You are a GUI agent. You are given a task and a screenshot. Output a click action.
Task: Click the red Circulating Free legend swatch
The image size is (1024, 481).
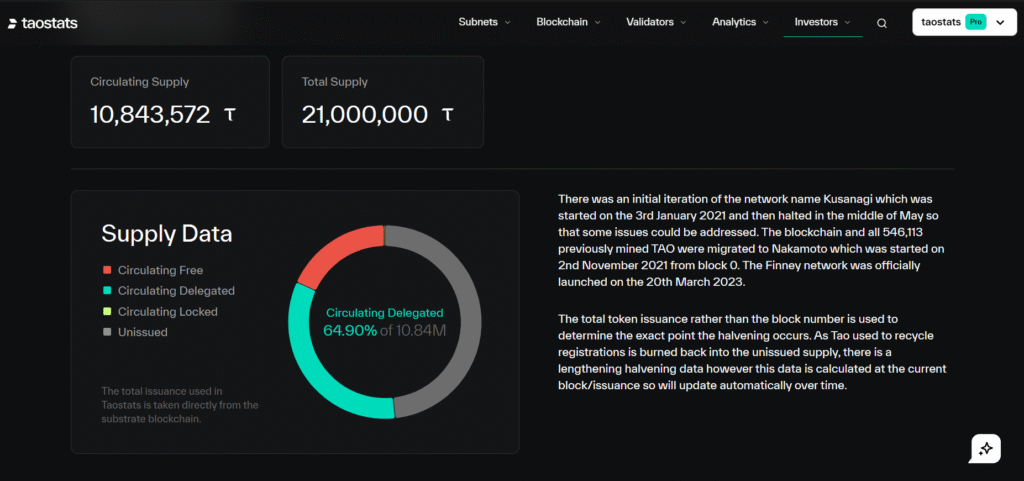point(107,270)
